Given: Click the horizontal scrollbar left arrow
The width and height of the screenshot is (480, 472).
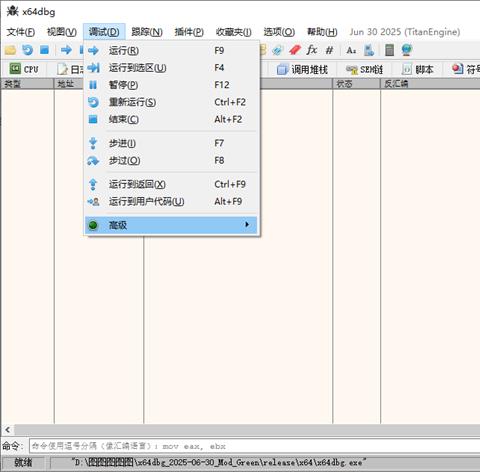Looking at the screenshot, I should [8, 430].
